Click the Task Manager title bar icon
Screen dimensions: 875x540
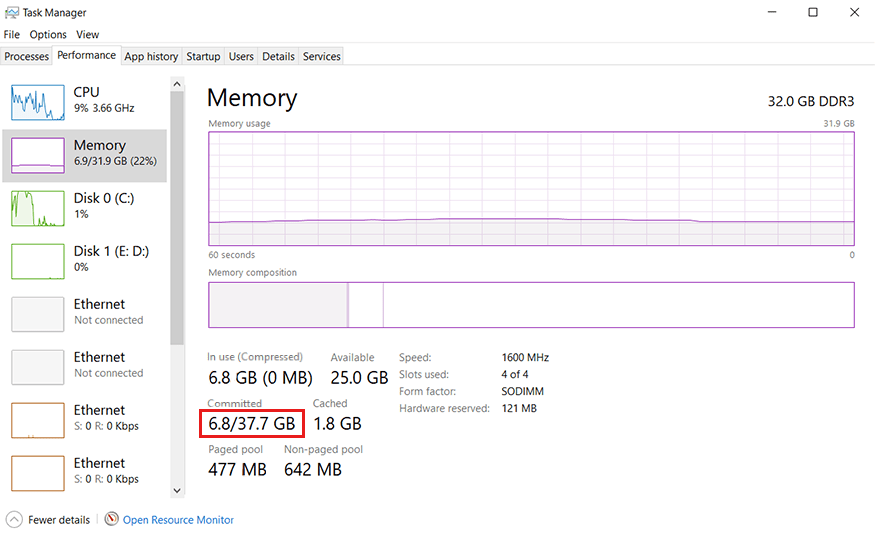coord(11,12)
